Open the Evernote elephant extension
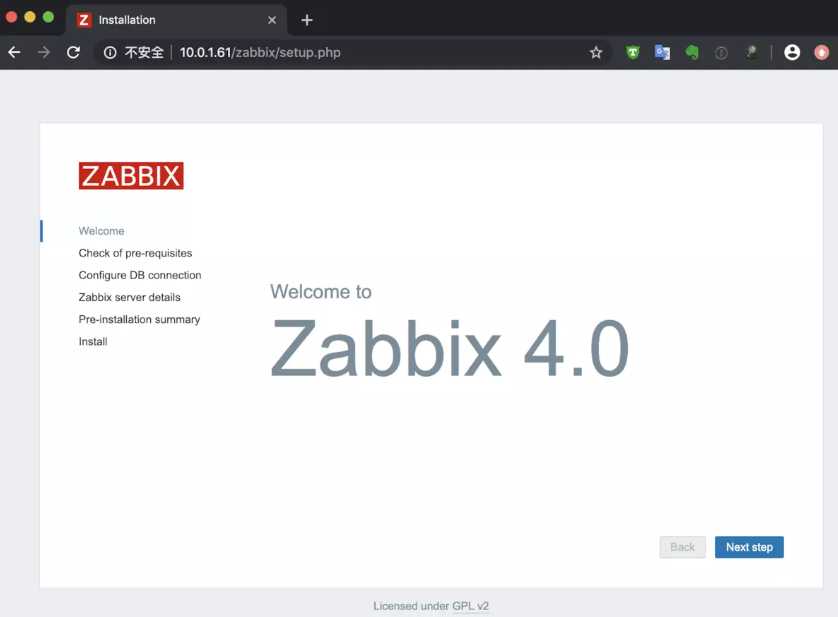 (692, 52)
